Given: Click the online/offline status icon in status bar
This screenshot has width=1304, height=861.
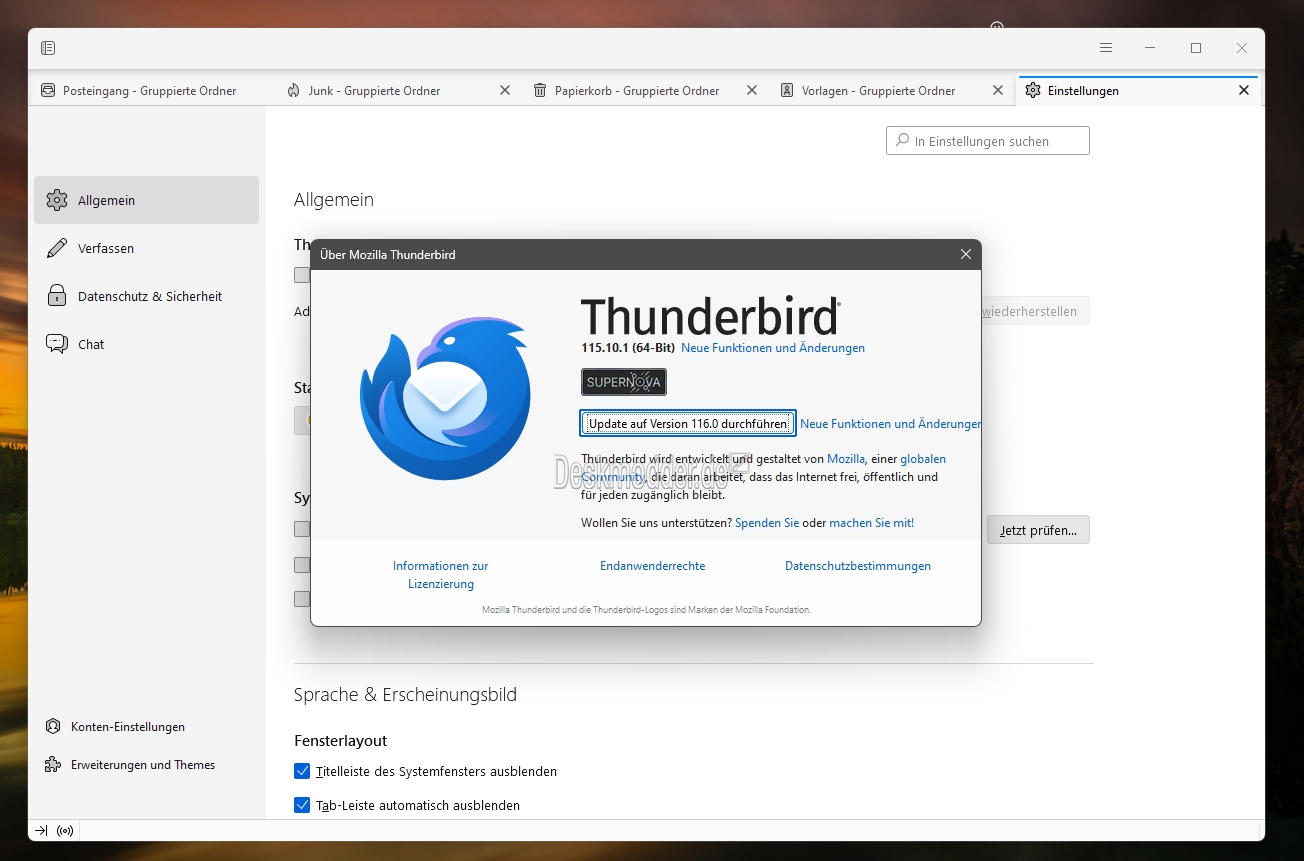Looking at the screenshot, I should (65, 831).
